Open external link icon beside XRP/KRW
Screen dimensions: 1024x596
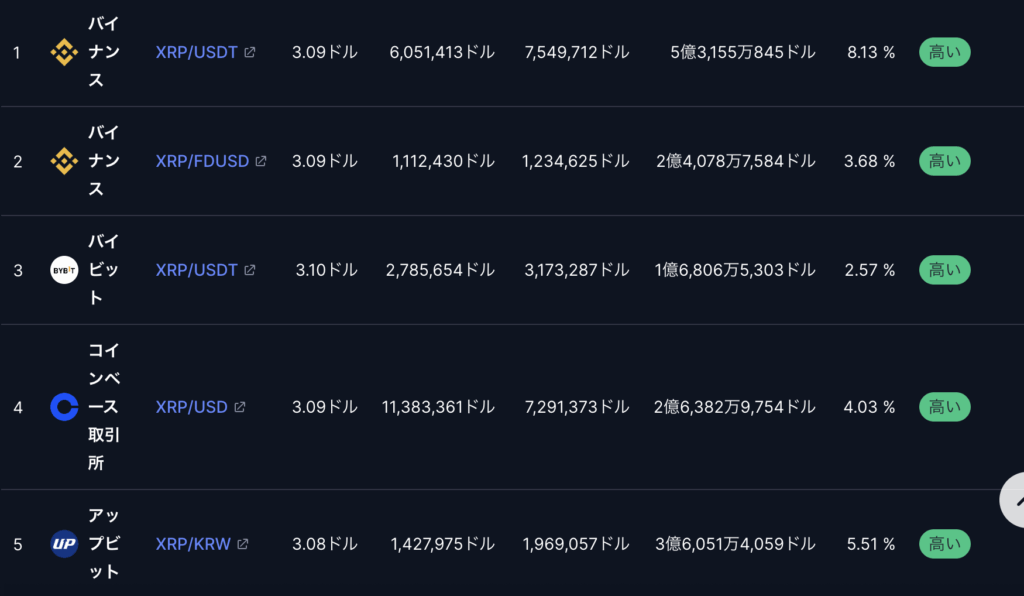pos(242,544)
